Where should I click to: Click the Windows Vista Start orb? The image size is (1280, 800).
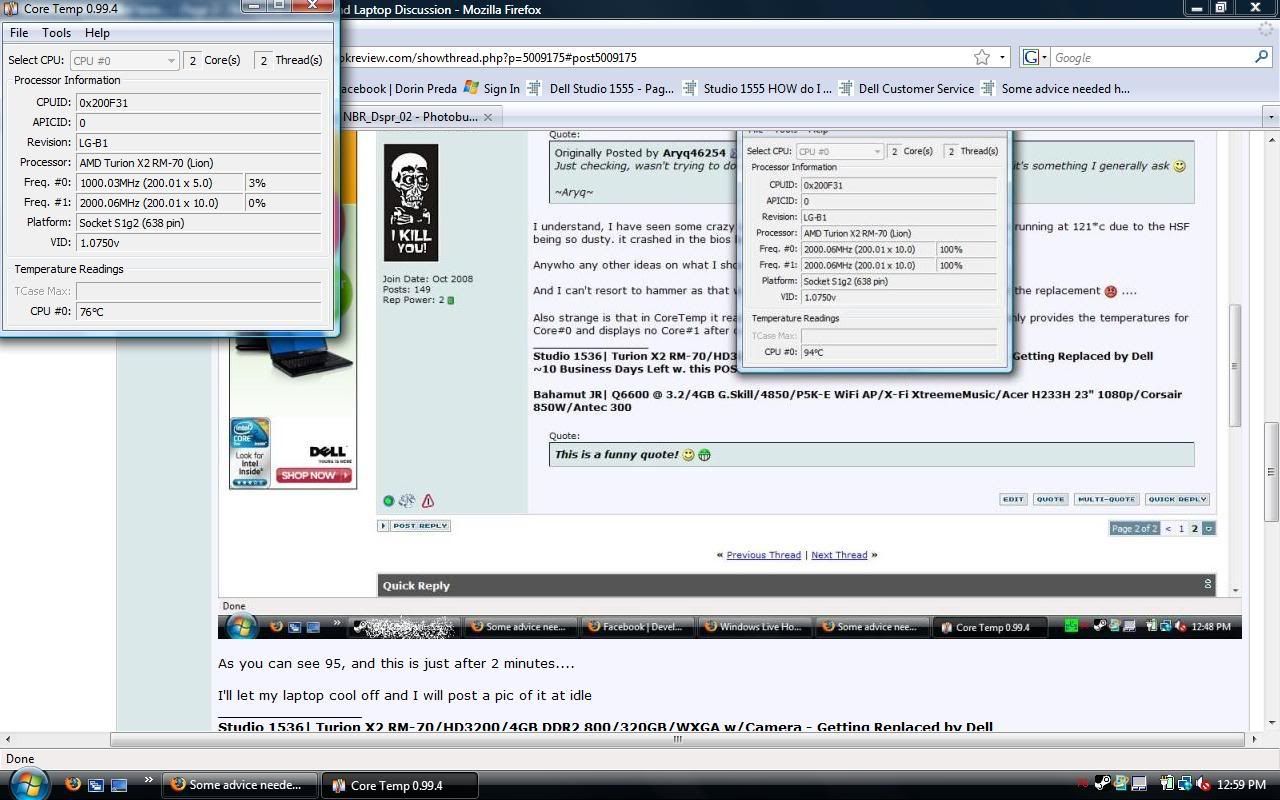[x=27, y=784]
